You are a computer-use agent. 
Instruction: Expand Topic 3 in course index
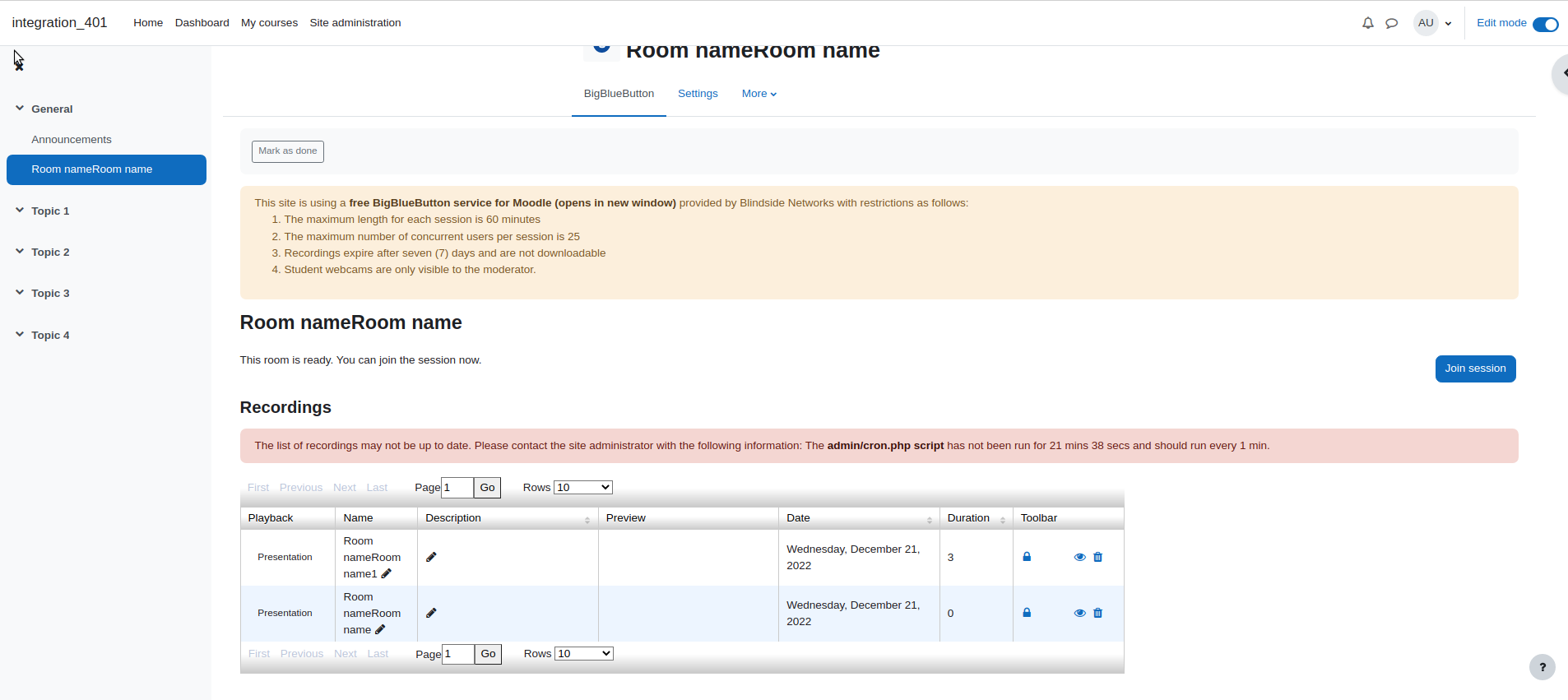pos(20,292)
